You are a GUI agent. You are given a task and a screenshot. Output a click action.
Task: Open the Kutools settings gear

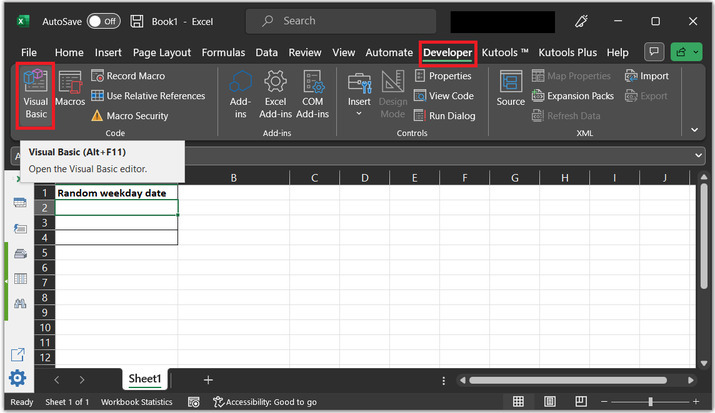pyautogui.click(x=18, y=378)
